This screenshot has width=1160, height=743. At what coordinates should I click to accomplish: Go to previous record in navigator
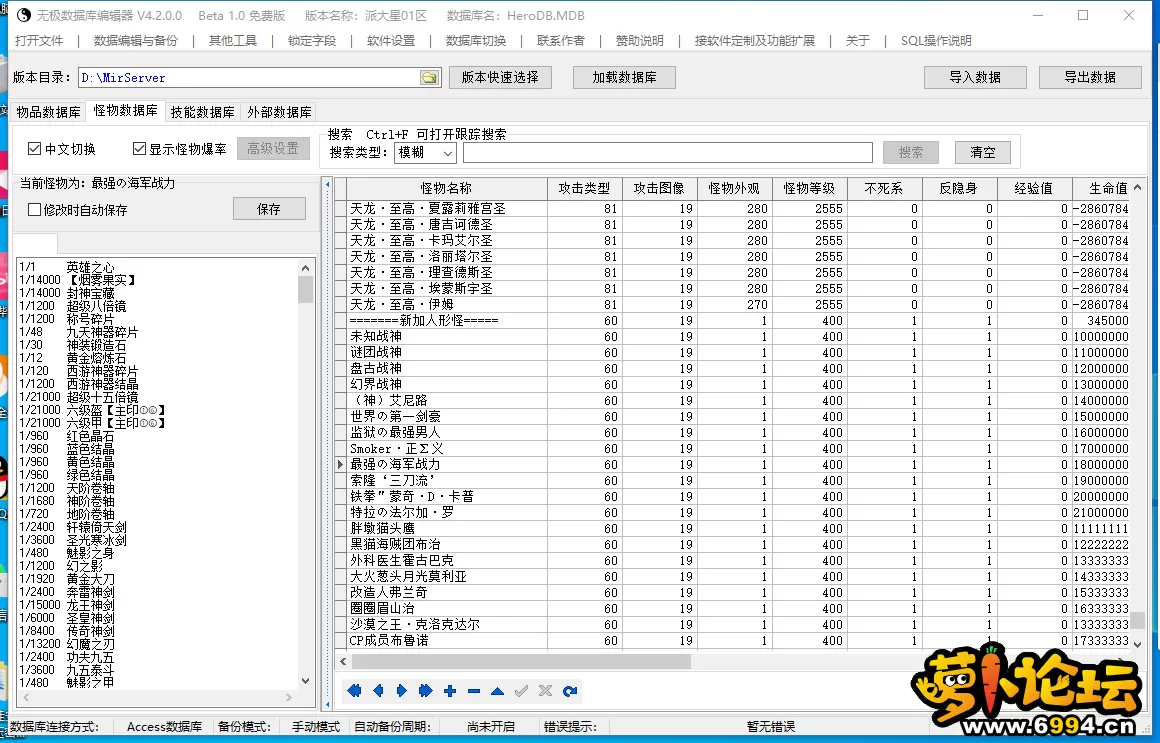378,690
